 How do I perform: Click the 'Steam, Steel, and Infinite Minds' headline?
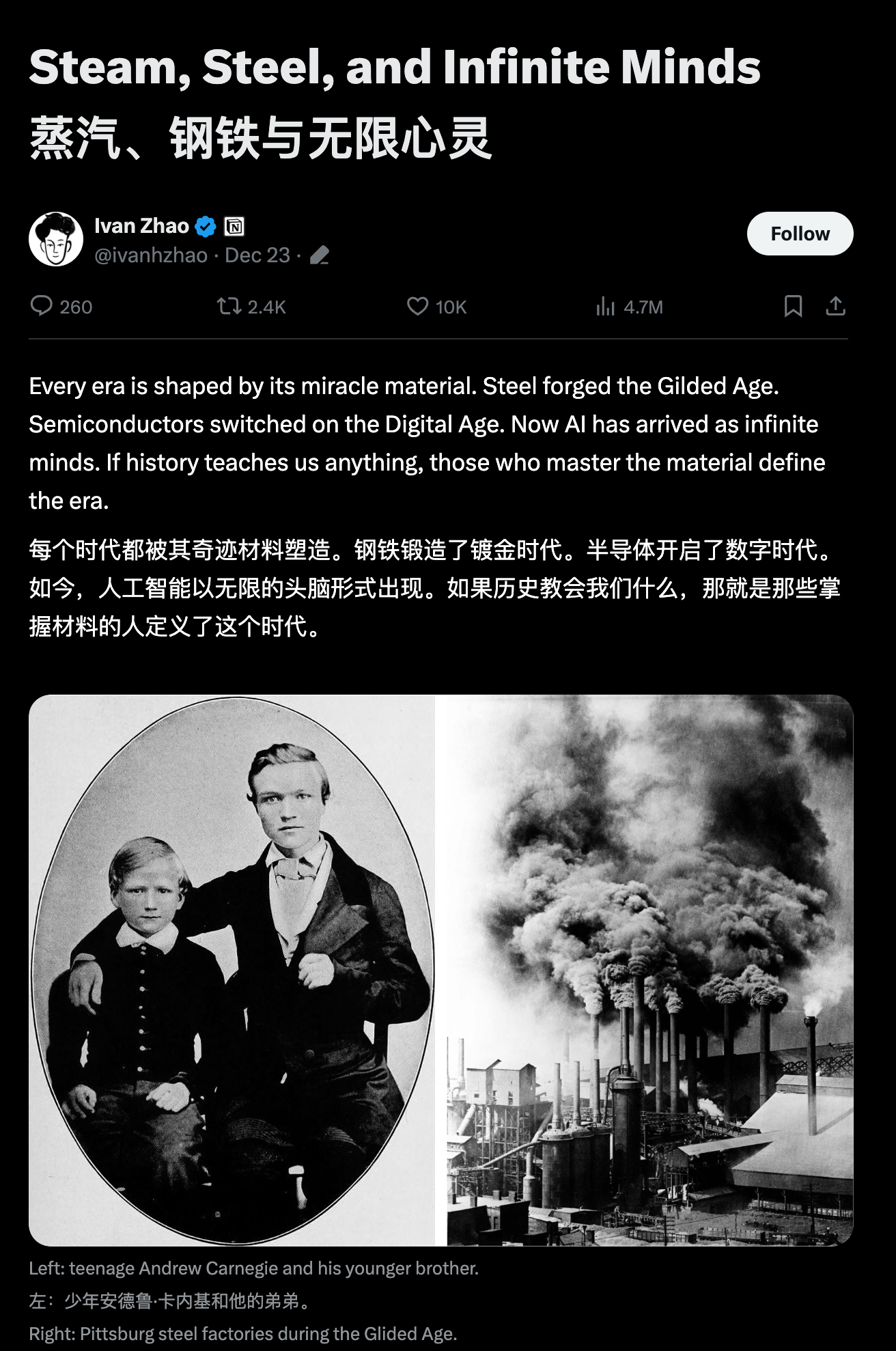coord(395,67)
